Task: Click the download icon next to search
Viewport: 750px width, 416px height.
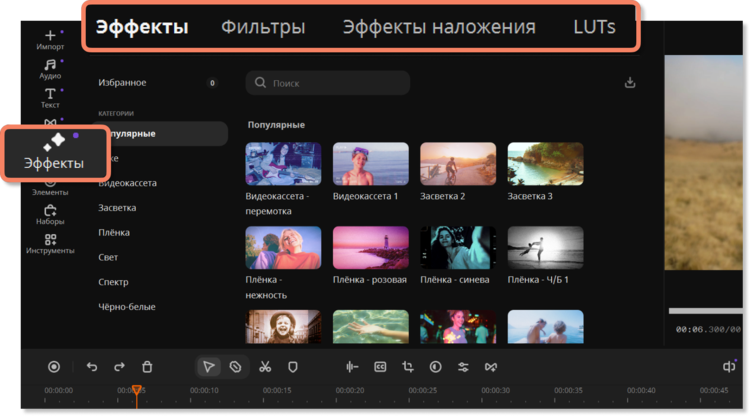Action: pyautogui.click(x=630, y=83)
